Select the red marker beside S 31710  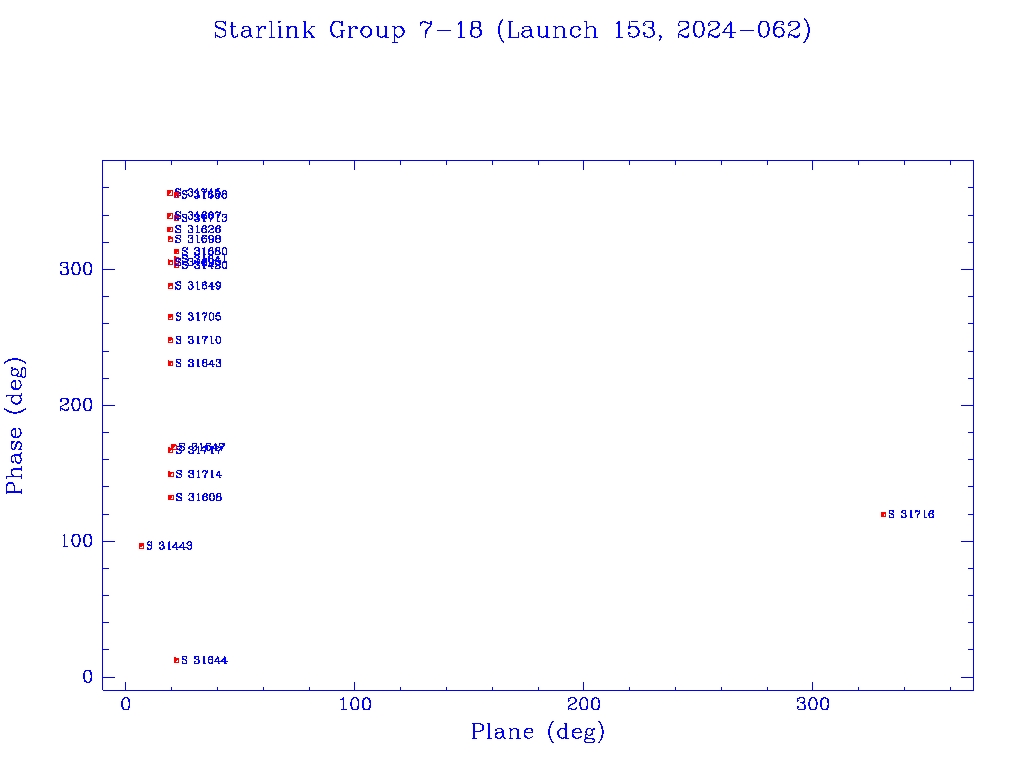(170, 340)
